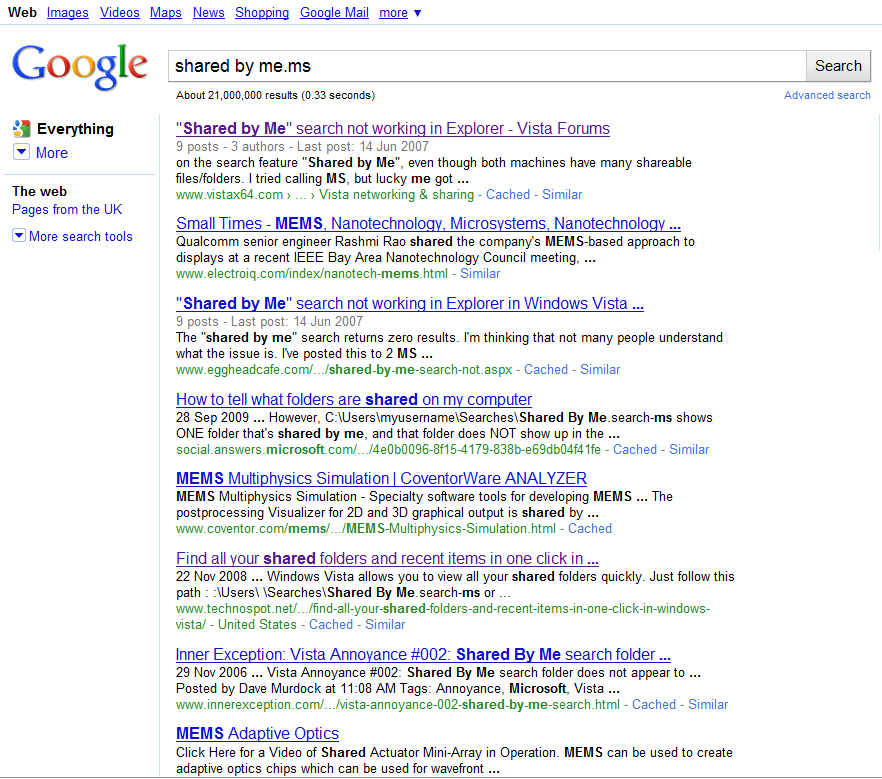Click More link in sidebar
Screen dimensions: 882x779
tap(52, 152)
